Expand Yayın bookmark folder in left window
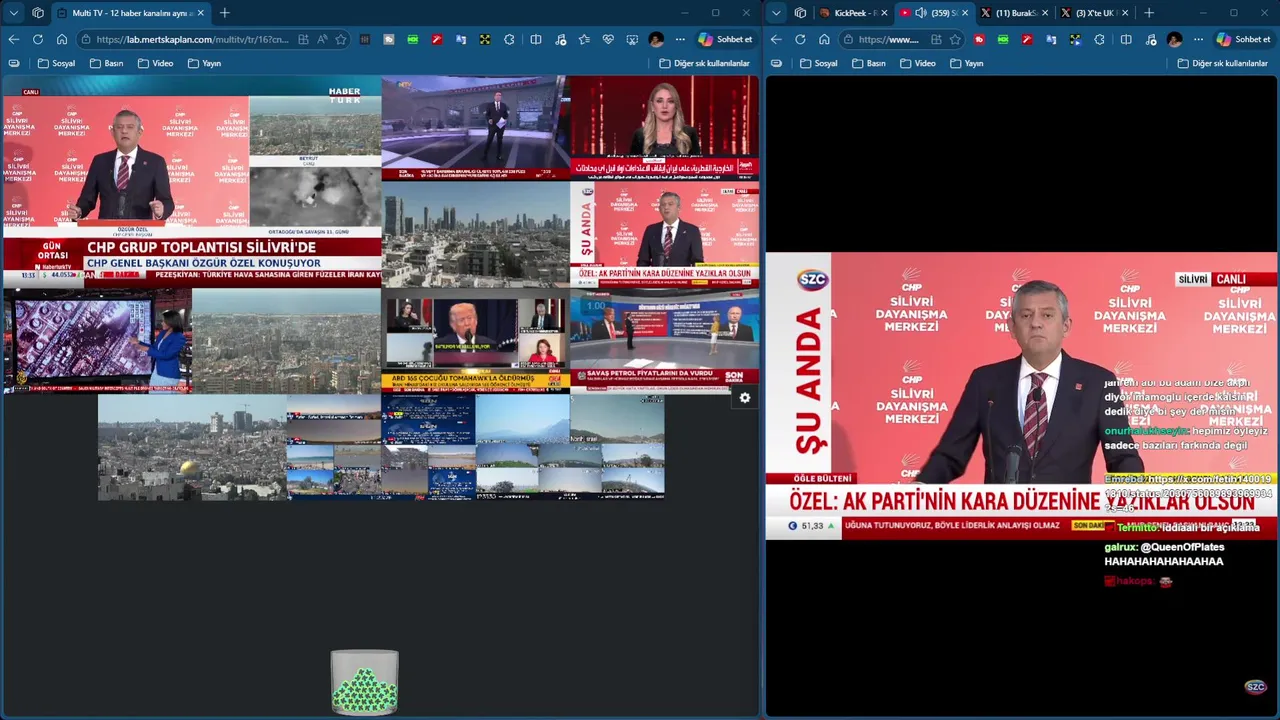The width and height of the screenshot is (1280, 720). (x=204, y=63)
